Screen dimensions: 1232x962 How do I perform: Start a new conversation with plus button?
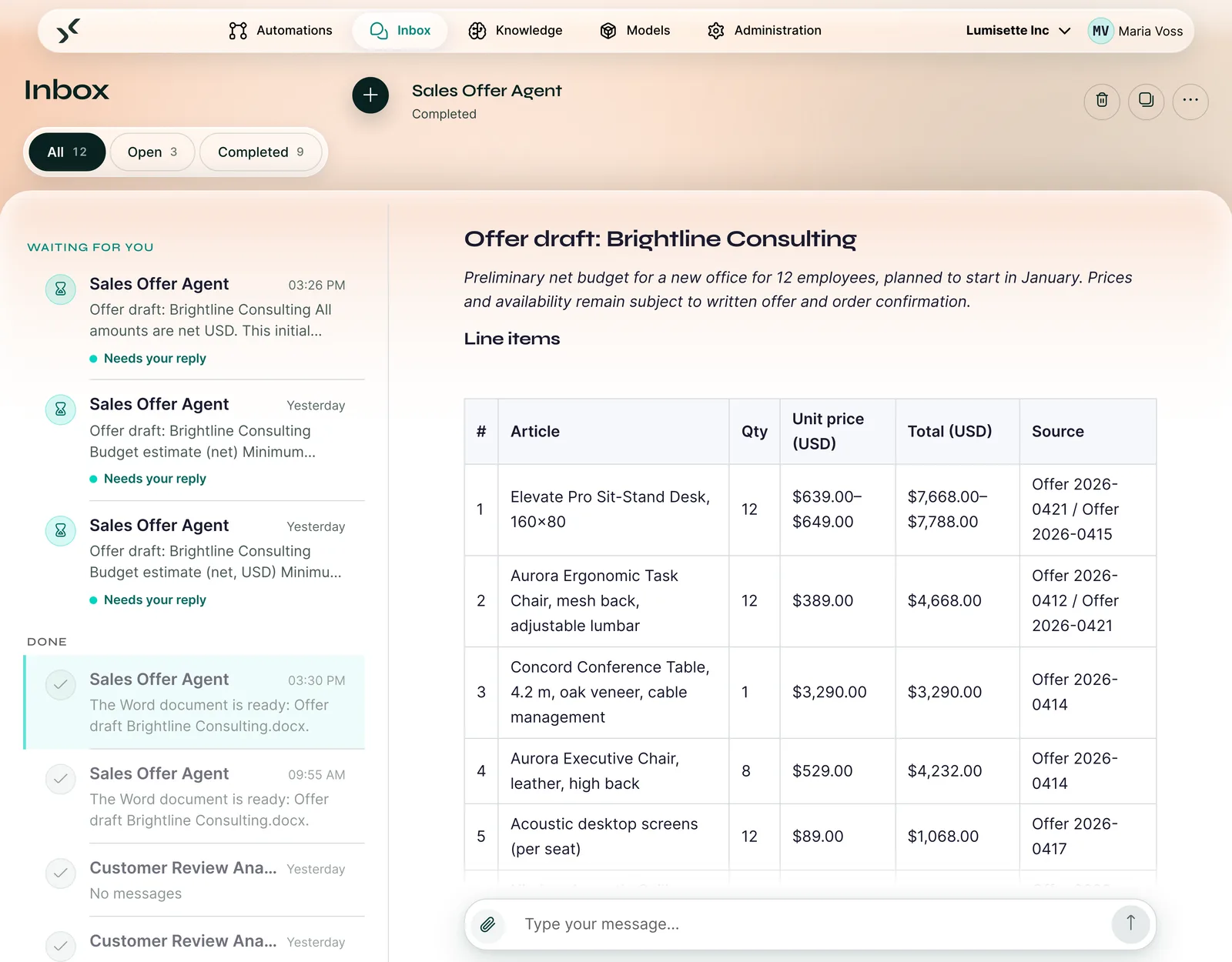click(x=370, y=95)
